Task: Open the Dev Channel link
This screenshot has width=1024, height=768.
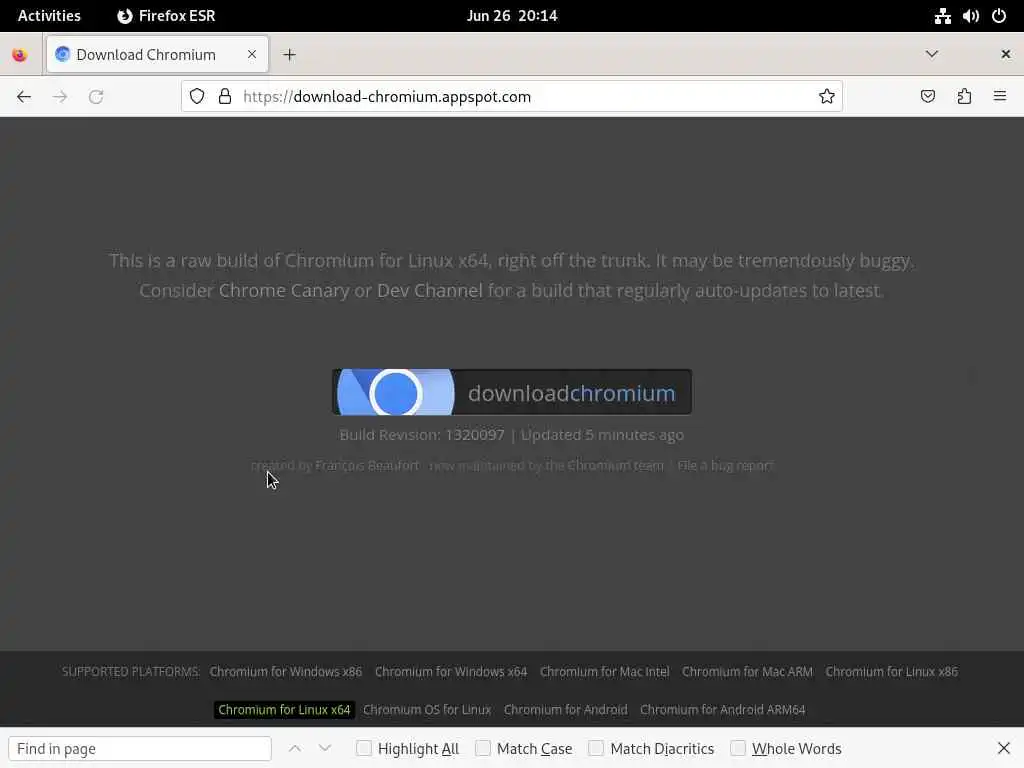Action: 430,291
